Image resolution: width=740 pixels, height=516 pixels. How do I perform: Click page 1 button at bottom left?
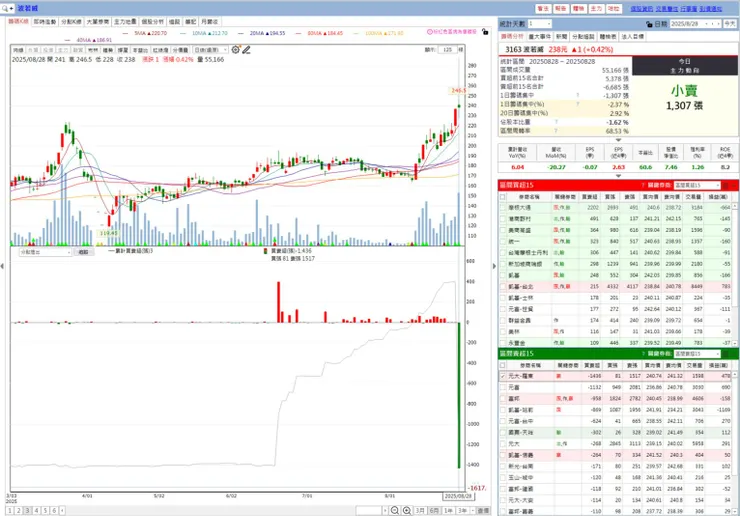[10, 510]
